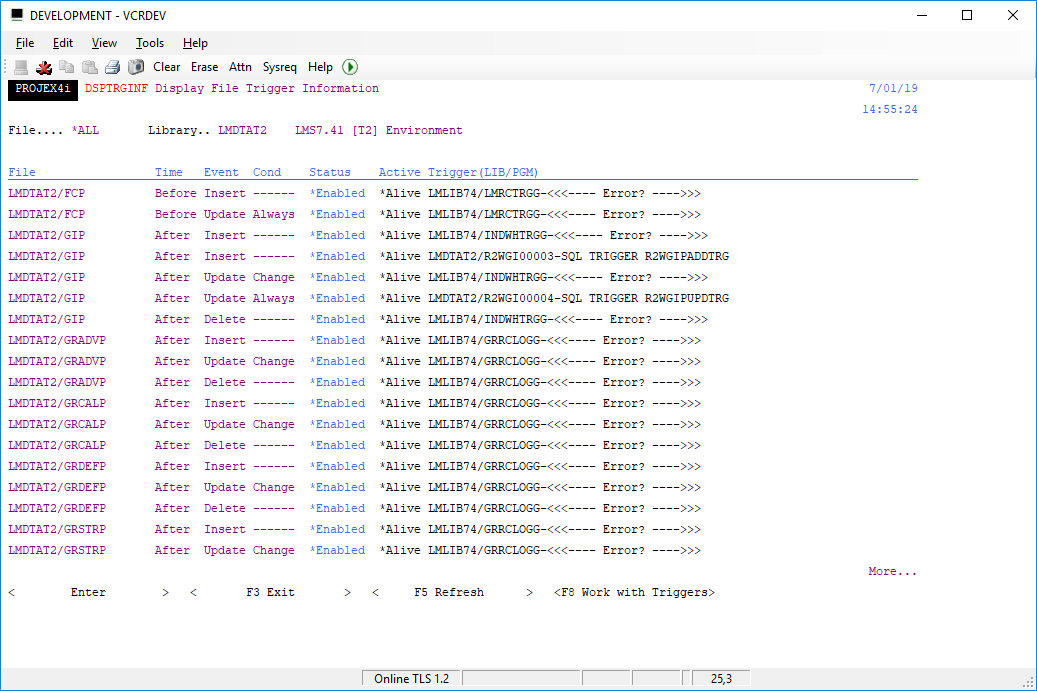This screenshot has height=691, width=1037.
Task: Click the File value *ALL
Action: coord(85,130)
